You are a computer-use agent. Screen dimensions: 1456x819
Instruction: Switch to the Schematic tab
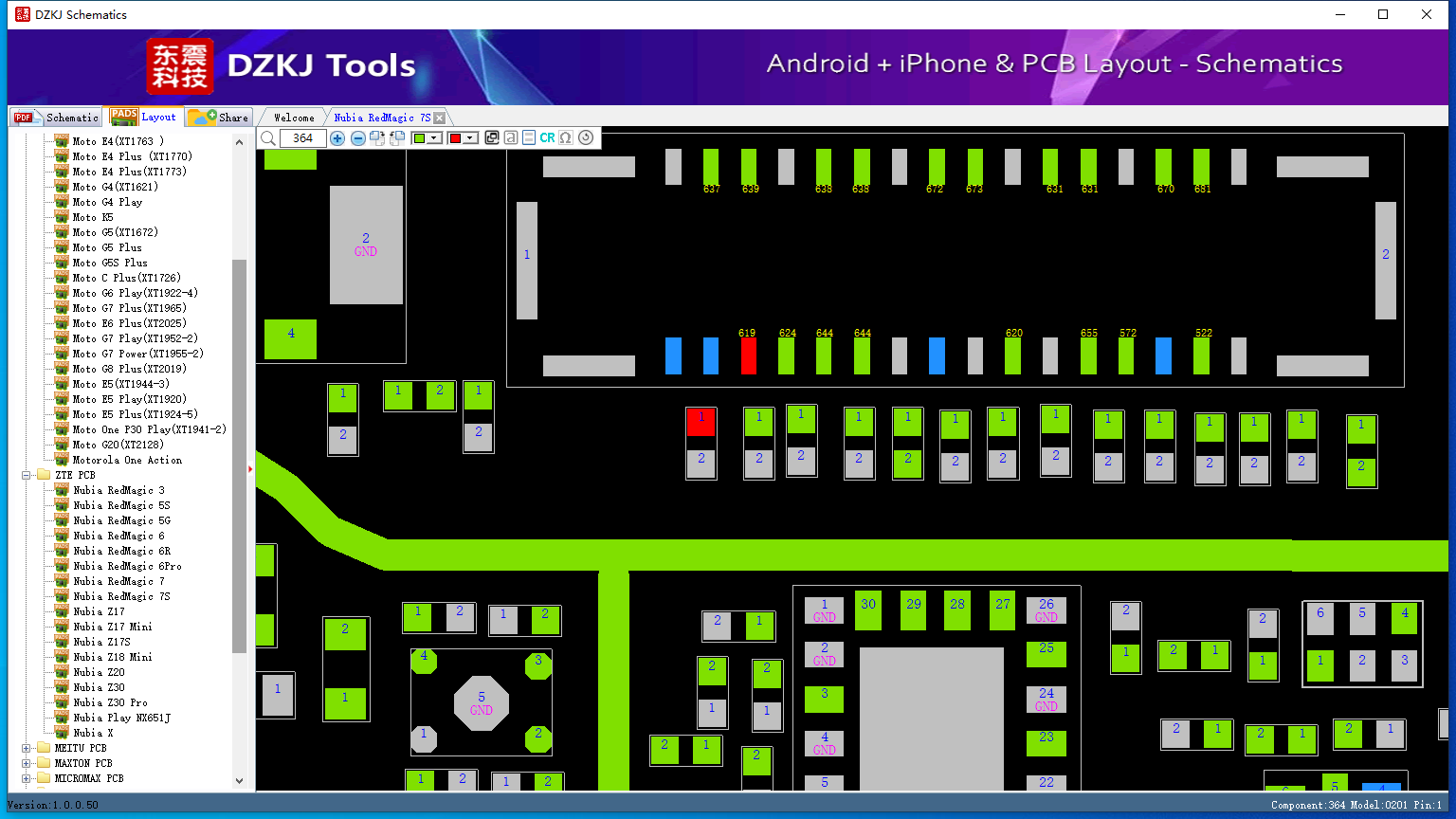(x=56, y=117)
